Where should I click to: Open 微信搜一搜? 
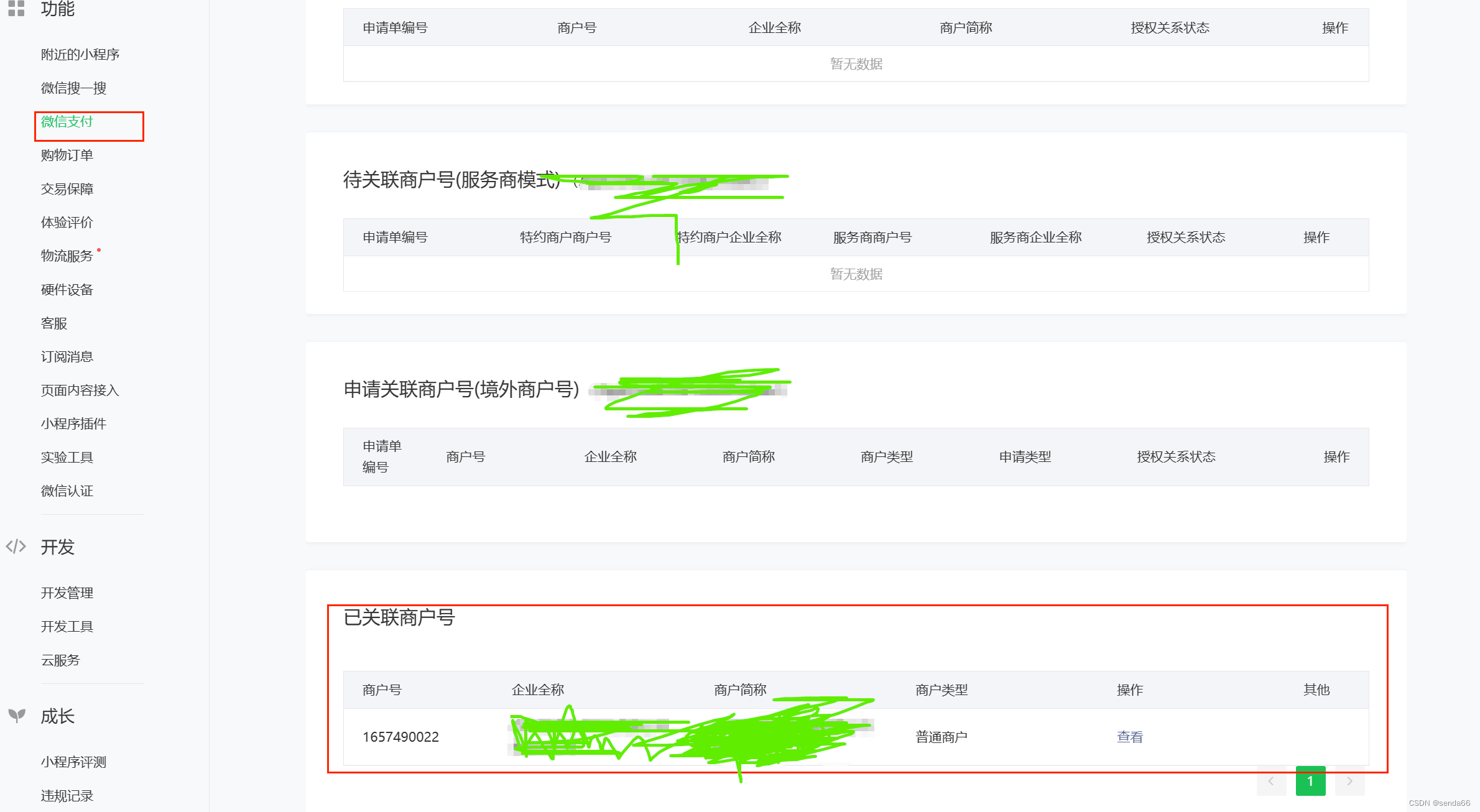point(73,88)
